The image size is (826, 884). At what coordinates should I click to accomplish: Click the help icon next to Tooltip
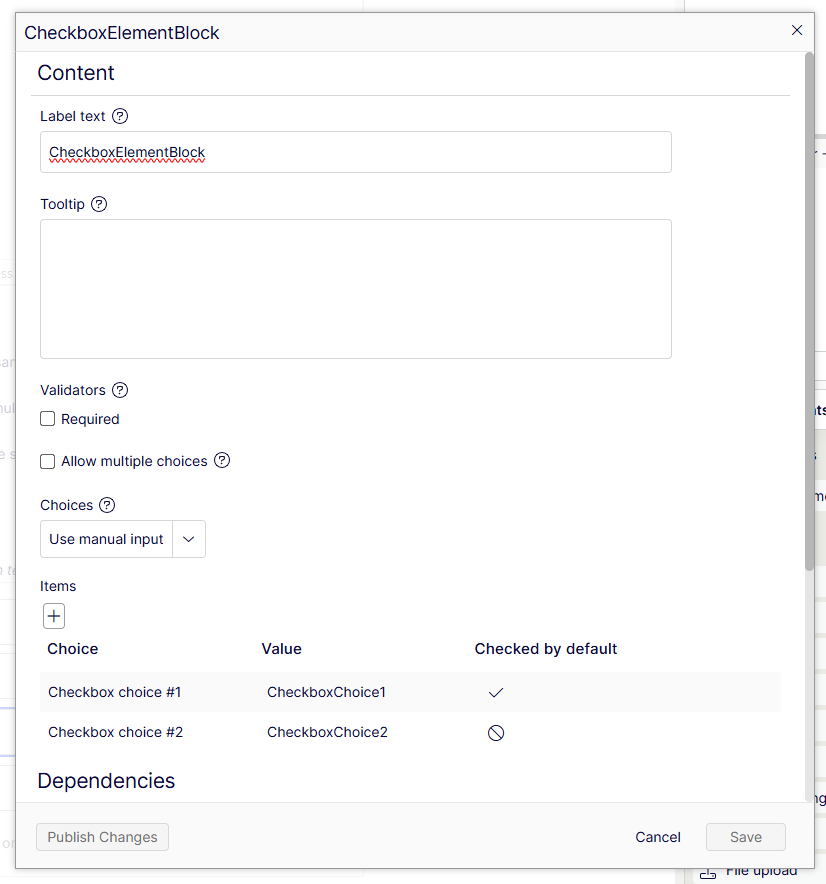(x=99, y=204)
